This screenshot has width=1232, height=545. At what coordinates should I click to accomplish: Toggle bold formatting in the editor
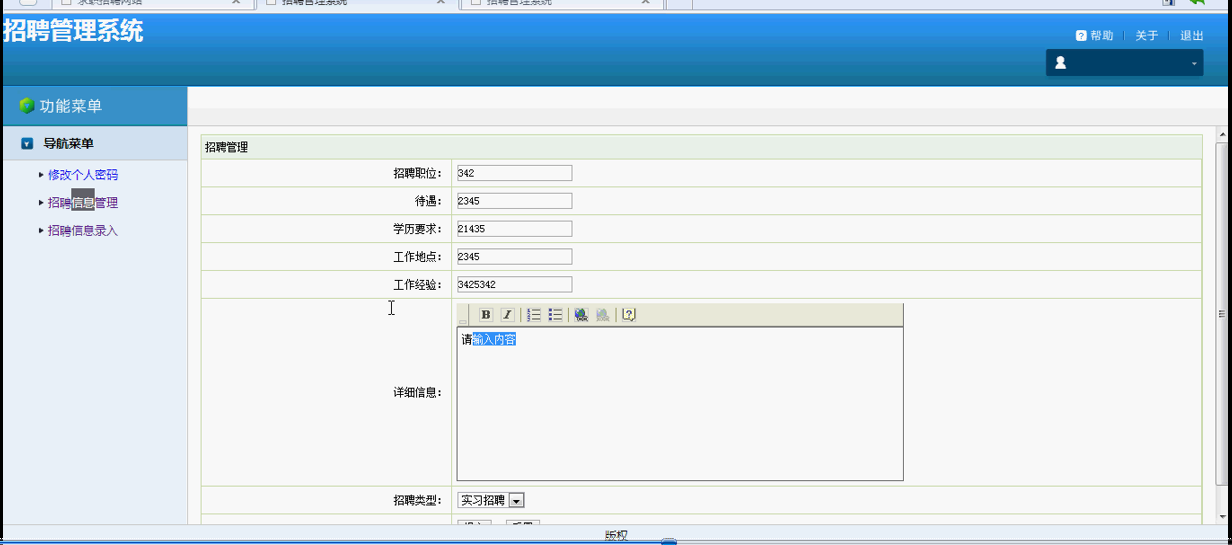click(x=486, y=315)
